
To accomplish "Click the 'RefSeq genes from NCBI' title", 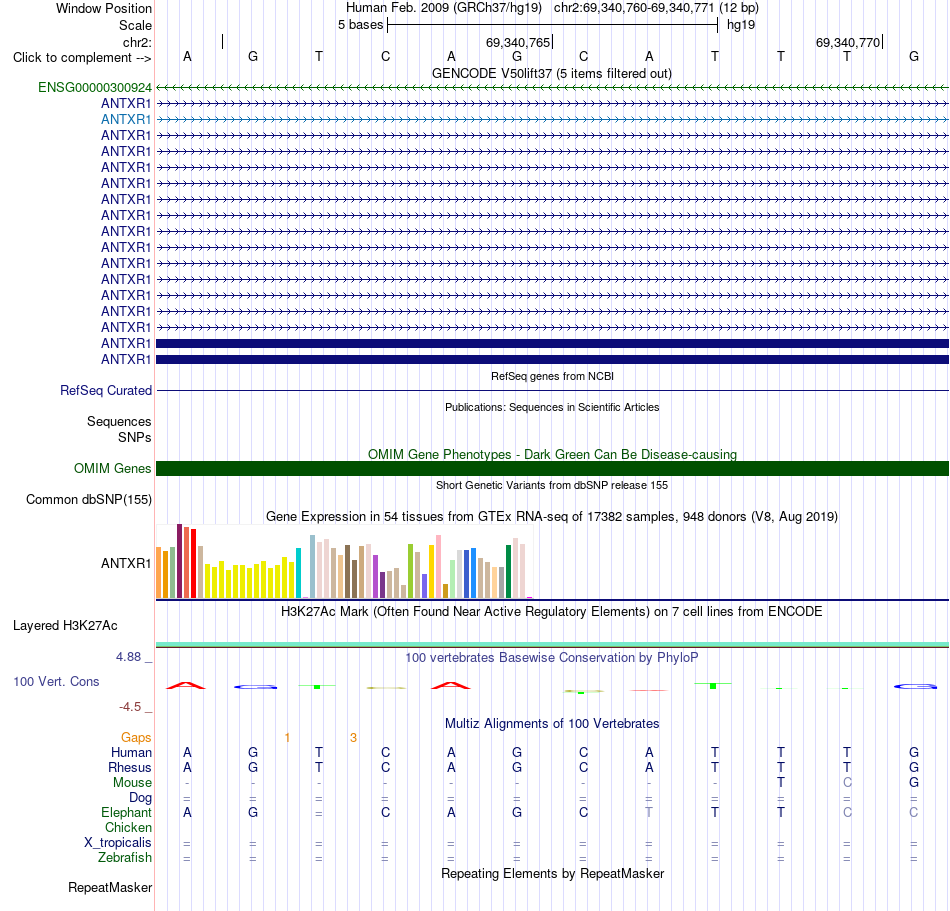I will coord(553,376).
